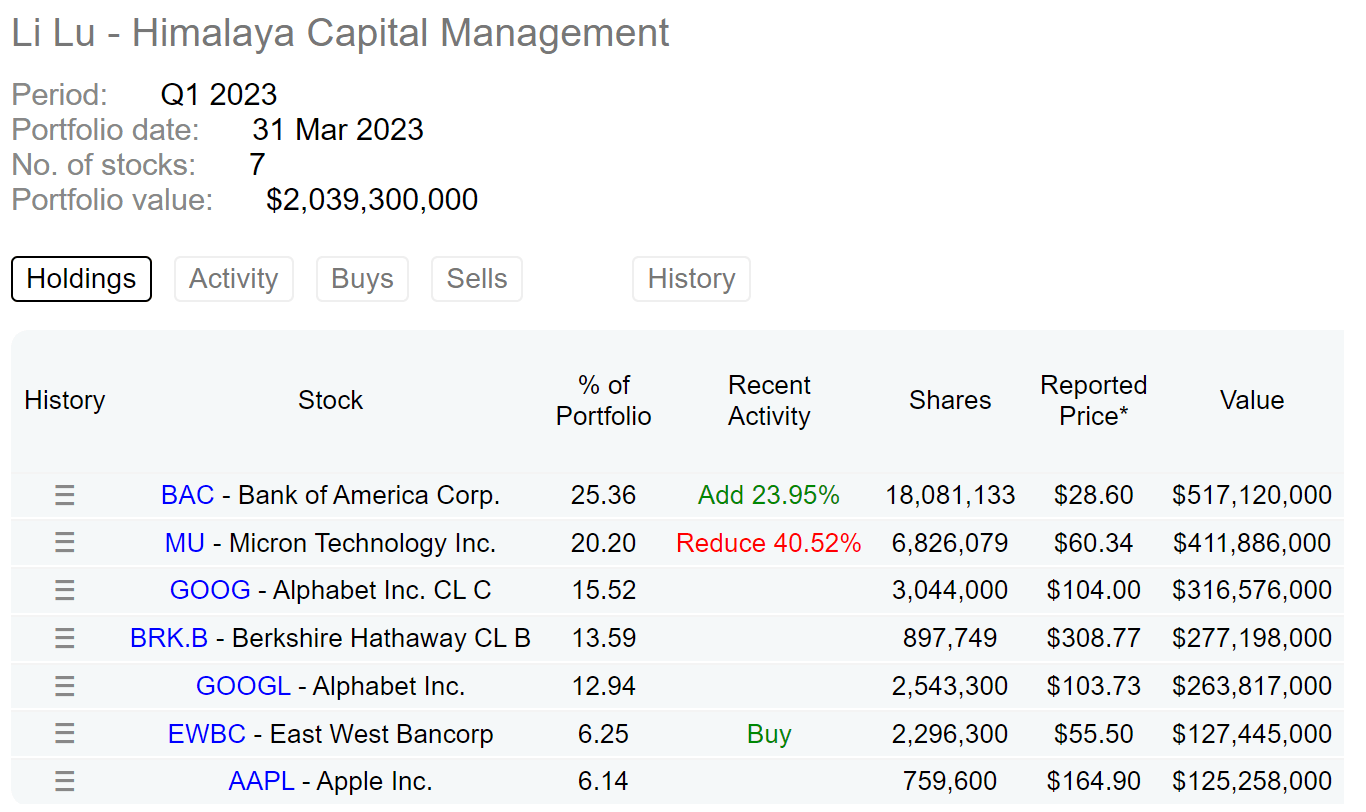
Task: Open the EWBC ticker link
Action: point(206,734)
